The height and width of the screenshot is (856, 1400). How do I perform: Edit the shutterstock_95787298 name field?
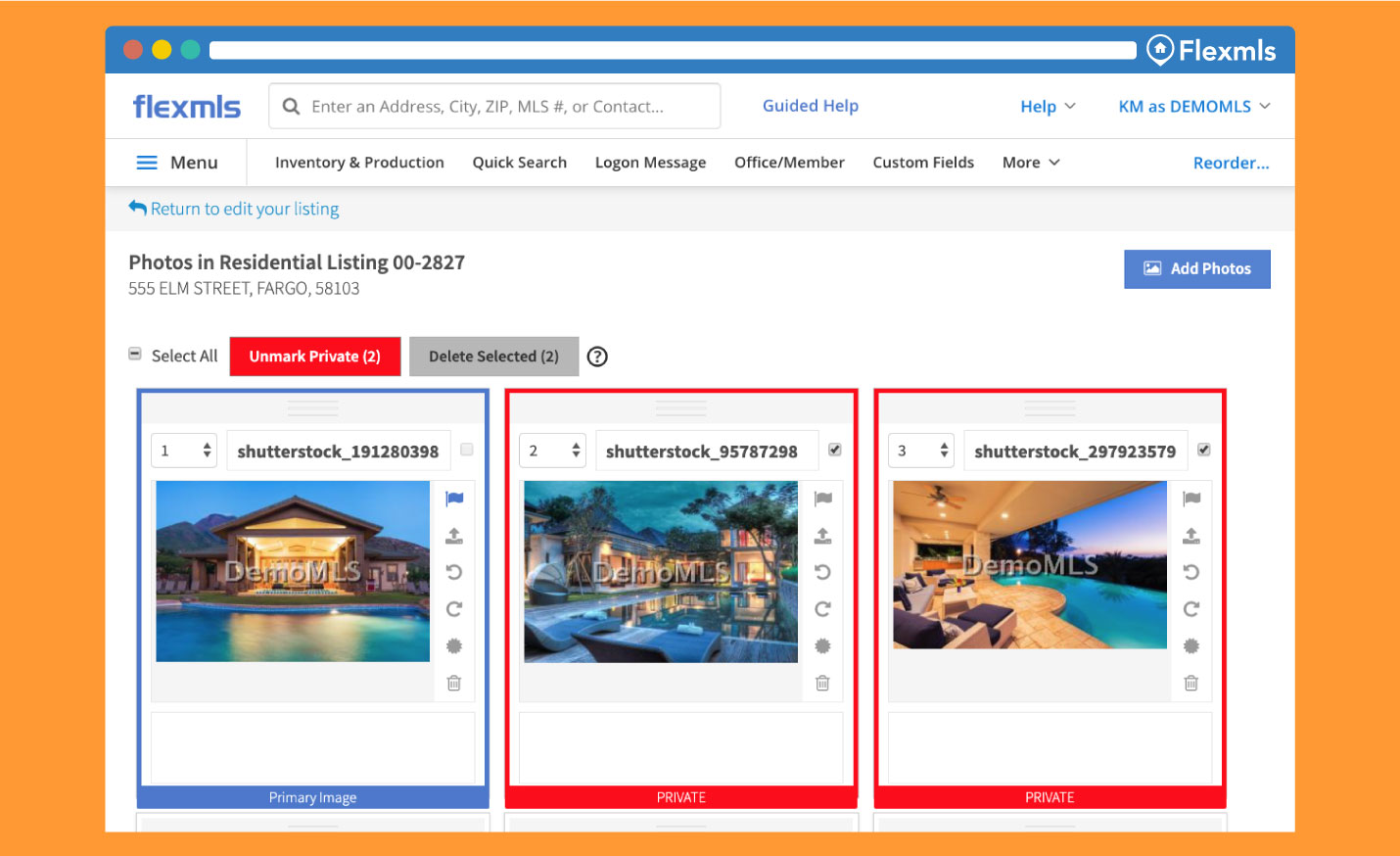707,451
